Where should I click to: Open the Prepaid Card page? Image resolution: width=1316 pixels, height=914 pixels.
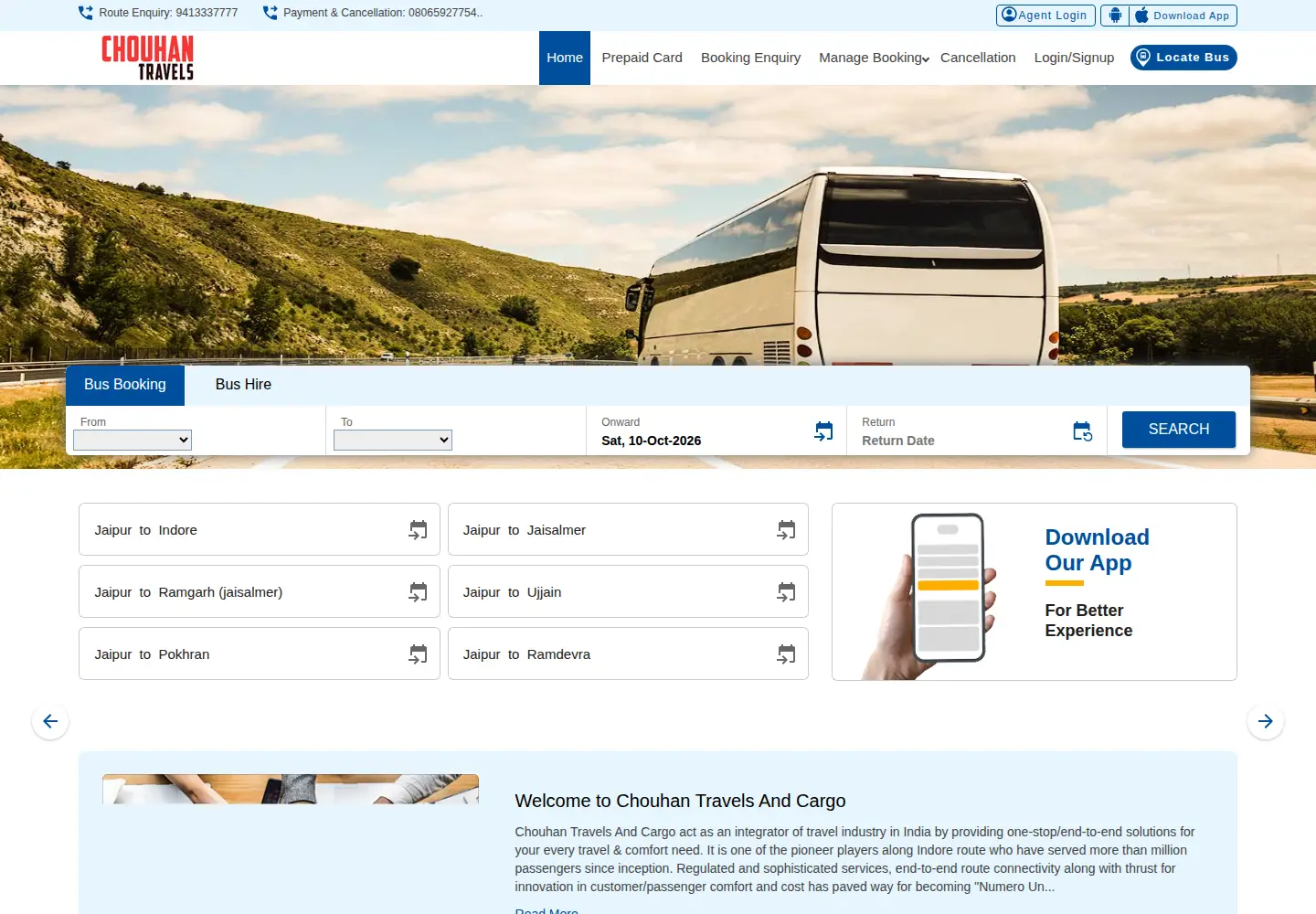pos(642,58)
